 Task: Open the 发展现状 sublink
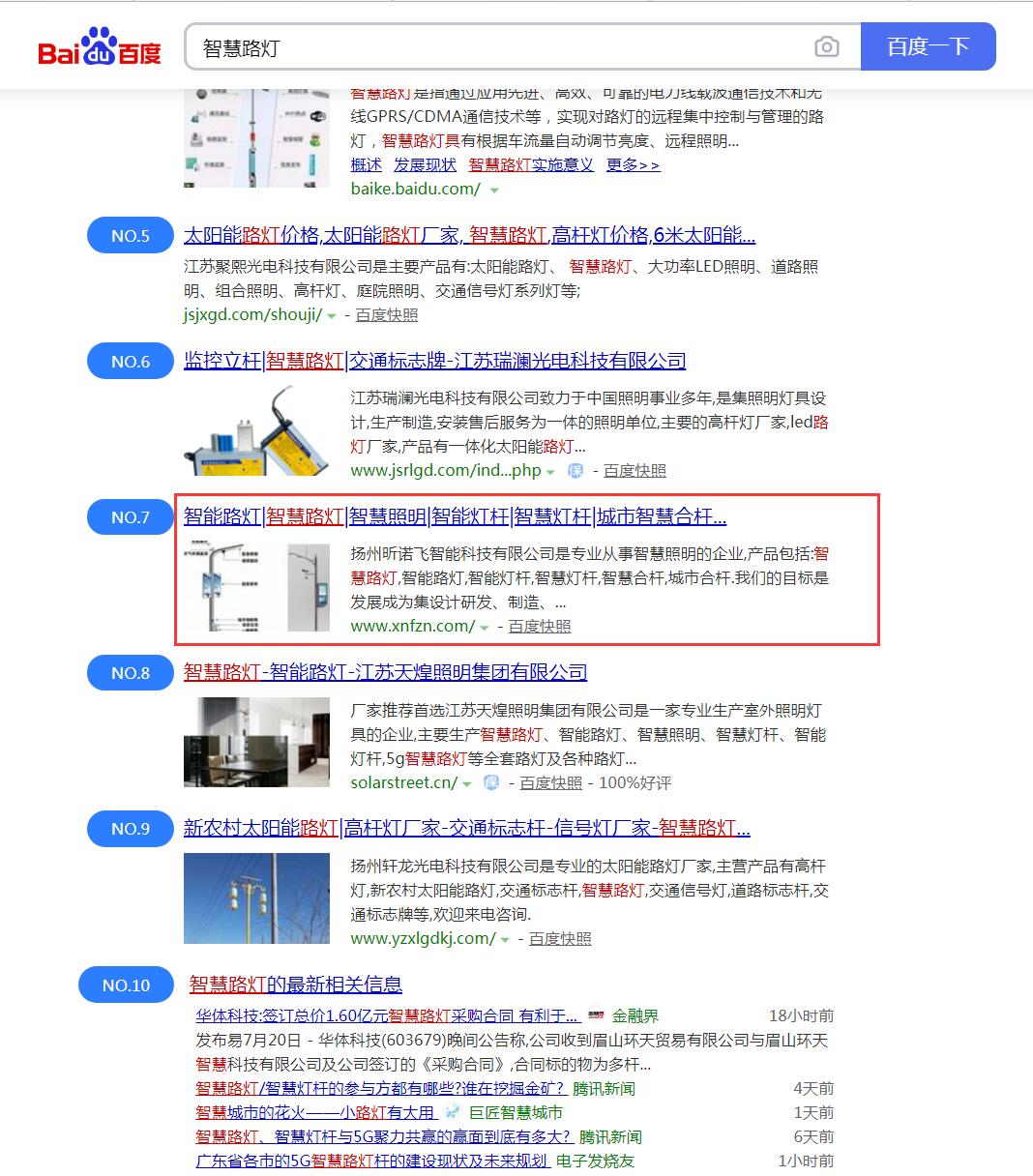[x=425, y=164]
